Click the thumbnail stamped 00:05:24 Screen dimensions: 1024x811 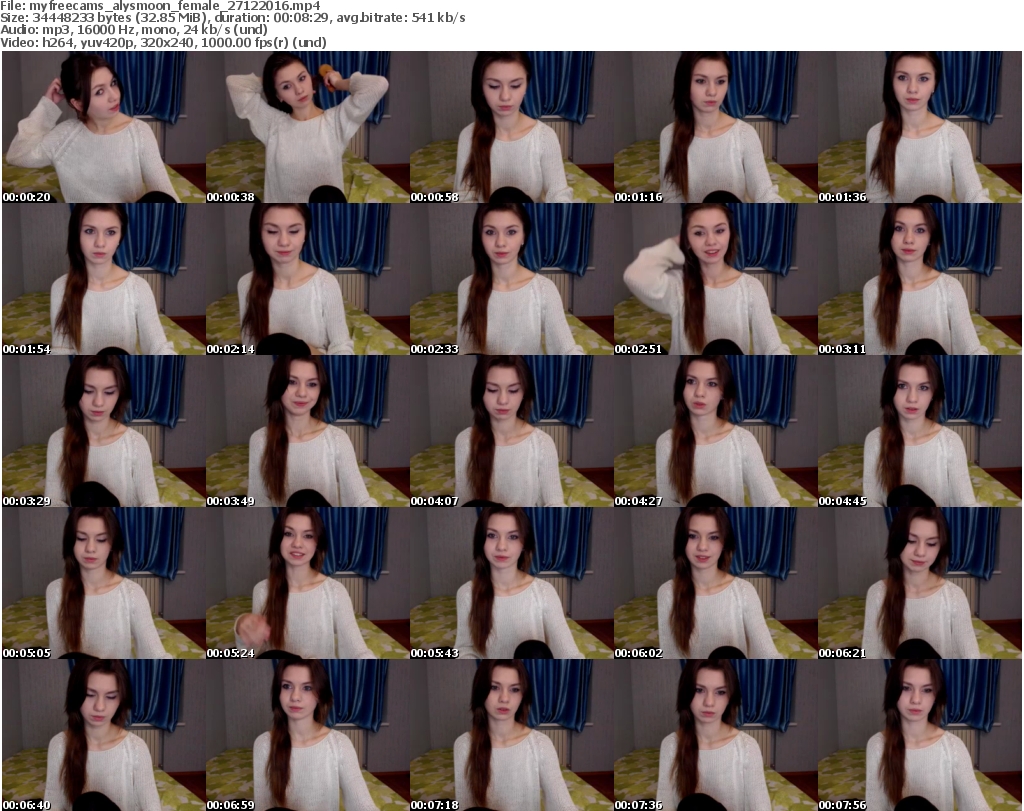click(x=308, y=584)
